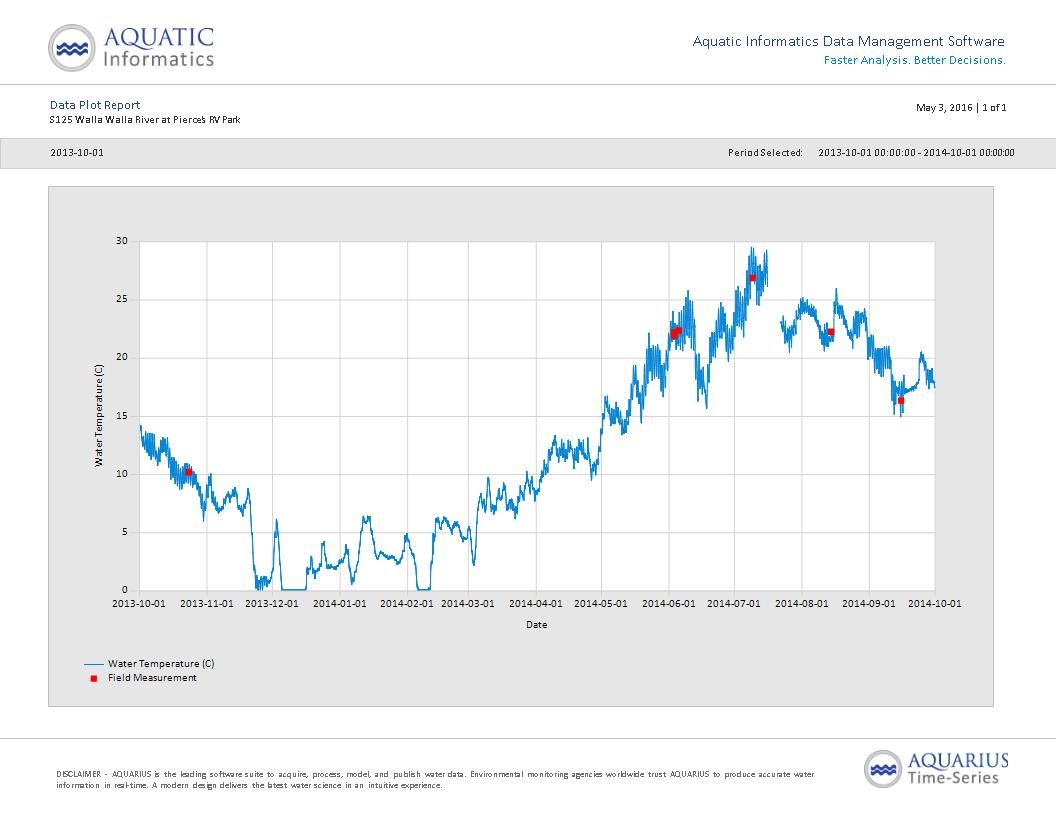Click the y-axis value 25

[x=122, y=299]
